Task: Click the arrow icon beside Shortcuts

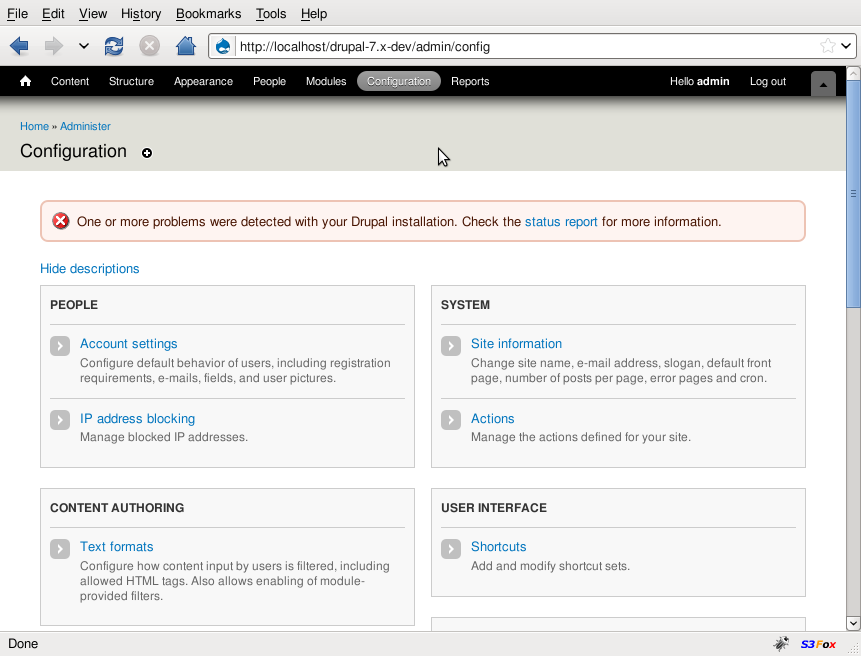Action: coord(451,548)
